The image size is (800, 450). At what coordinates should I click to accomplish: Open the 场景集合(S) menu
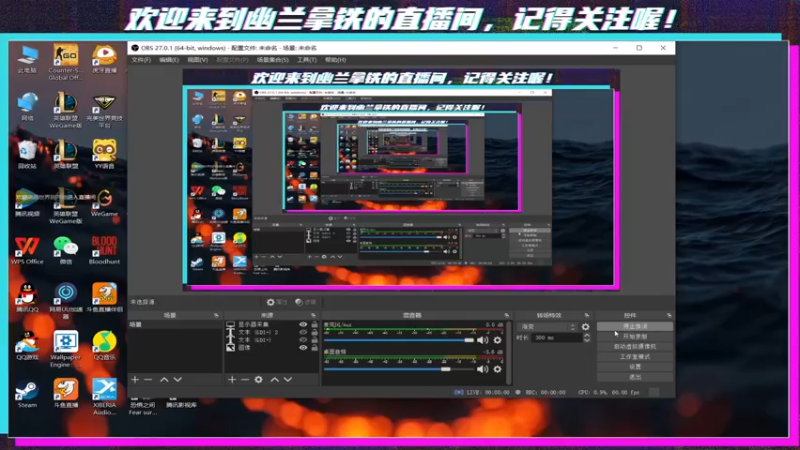272,60
